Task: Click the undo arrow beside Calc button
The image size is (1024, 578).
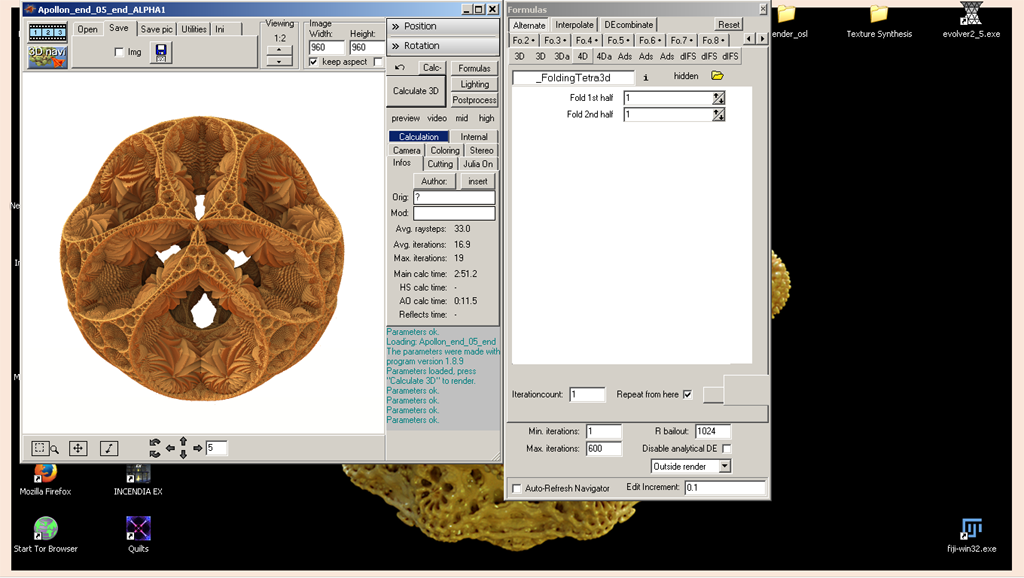Action: coord(400,68)
